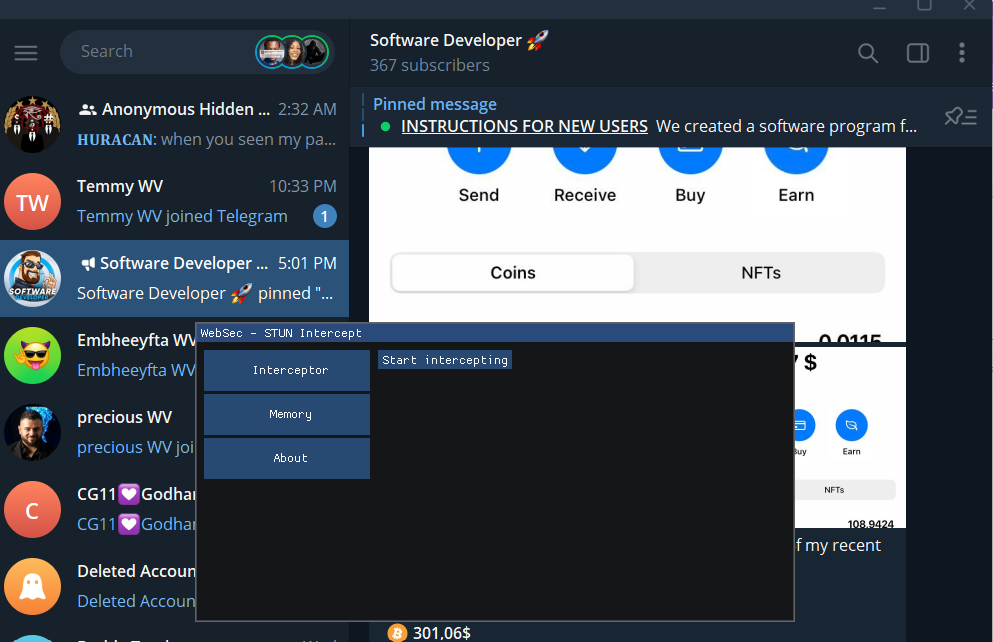The height and width of the screenshot is (642, 993).
Task: Click the WebSec - STUN Intercept title bar
Action: coord(495,333)
